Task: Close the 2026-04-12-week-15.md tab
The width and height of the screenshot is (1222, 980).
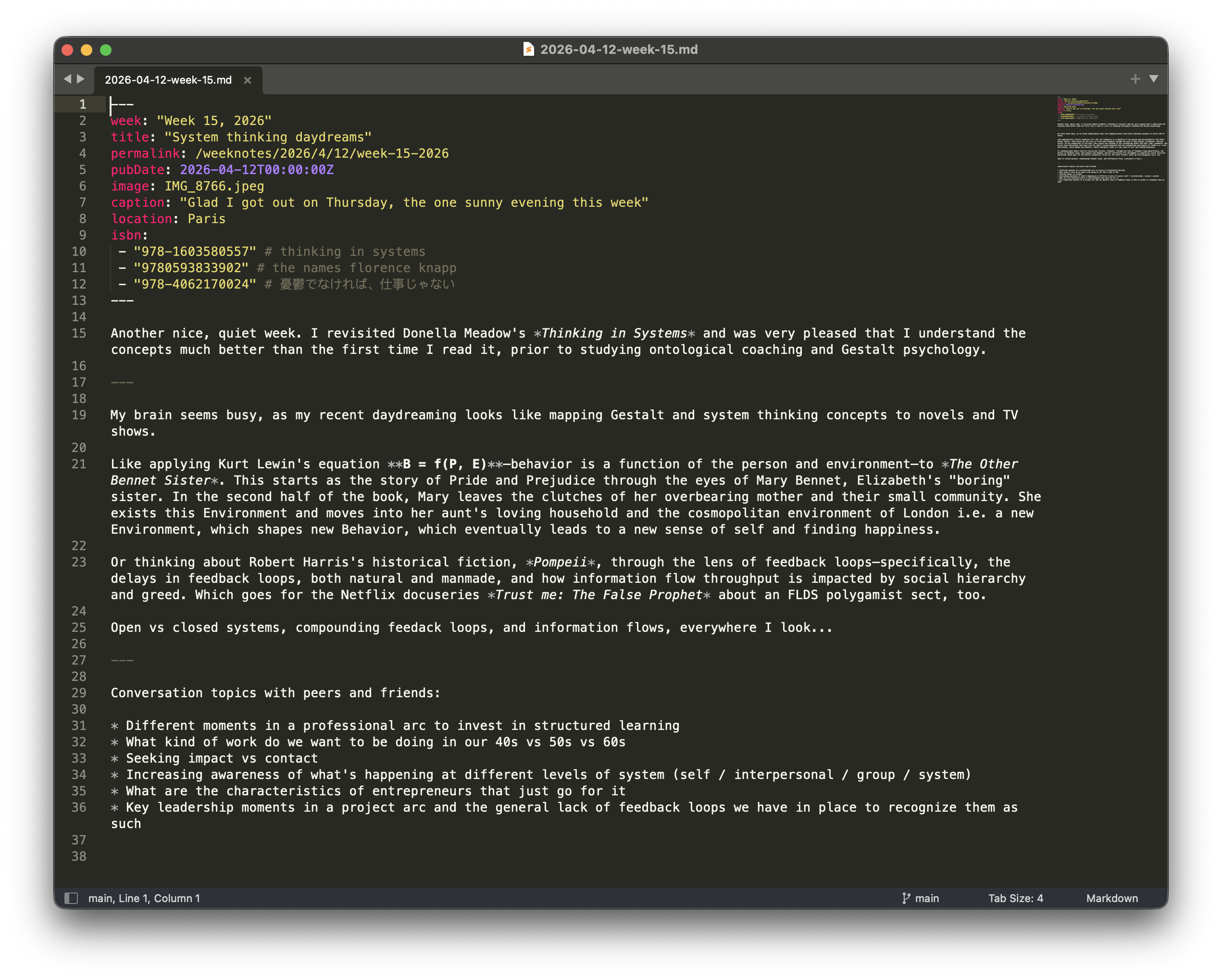Action: 248,80
